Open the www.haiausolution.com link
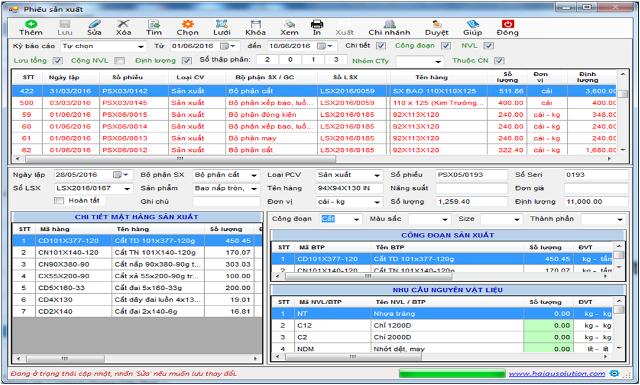640x385 pixels. tap(557, 374)
